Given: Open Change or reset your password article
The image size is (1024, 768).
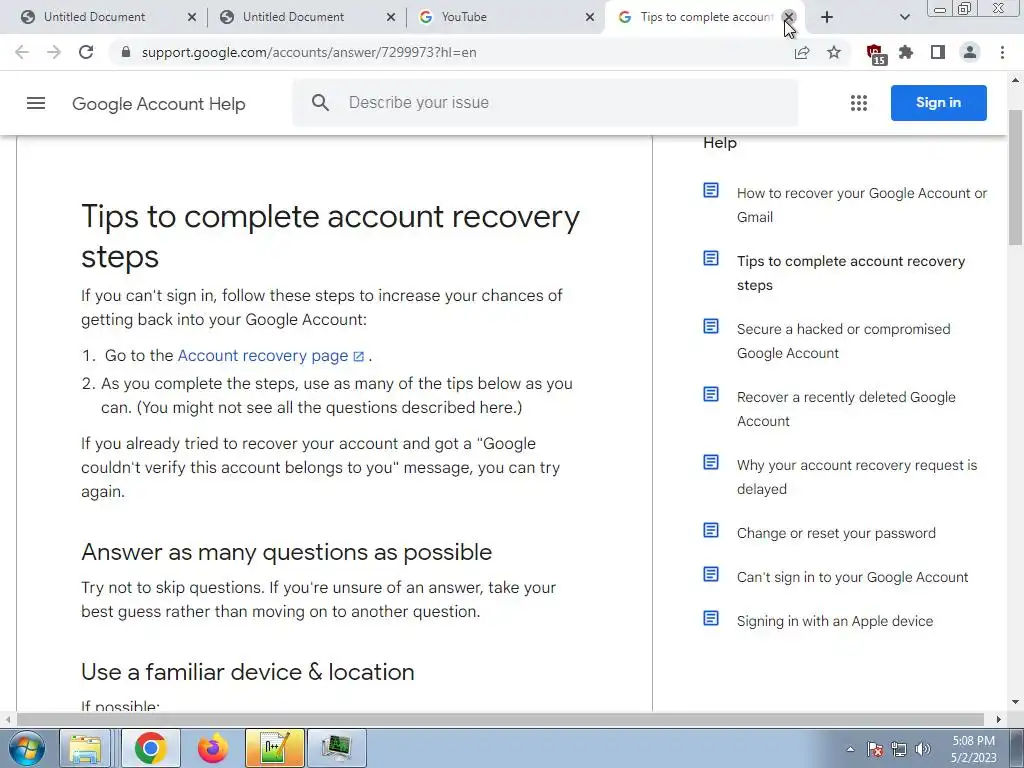Looking at the screenshot, I should click(x=836, y=533).
